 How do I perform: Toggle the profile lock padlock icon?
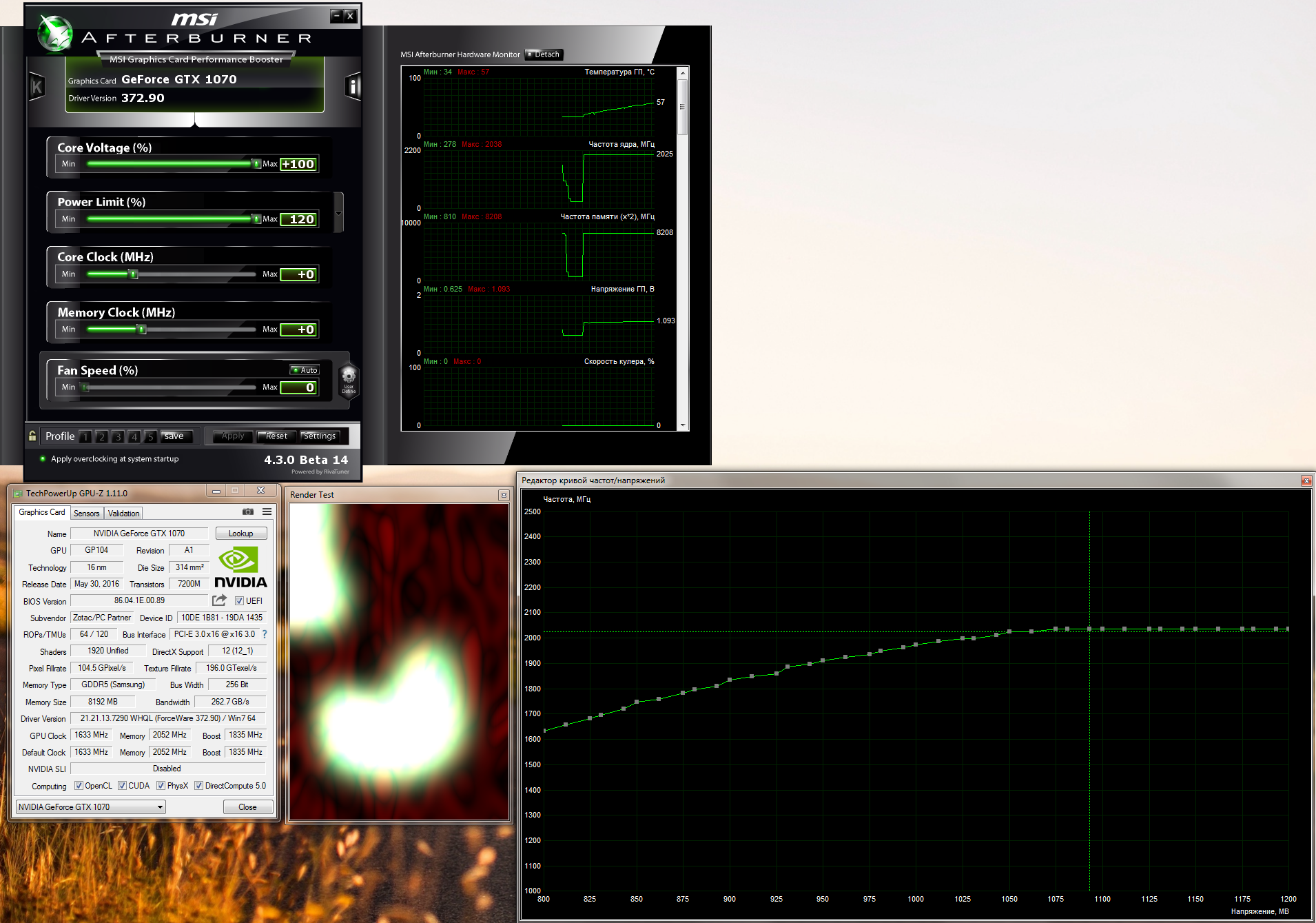[x=32, y=436]
